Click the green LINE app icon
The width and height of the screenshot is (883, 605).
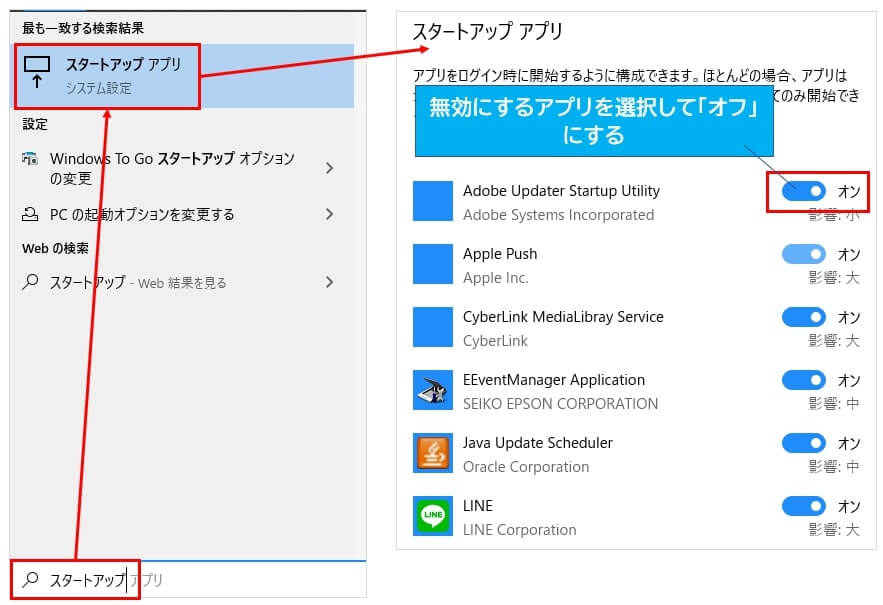pos(432,516)
